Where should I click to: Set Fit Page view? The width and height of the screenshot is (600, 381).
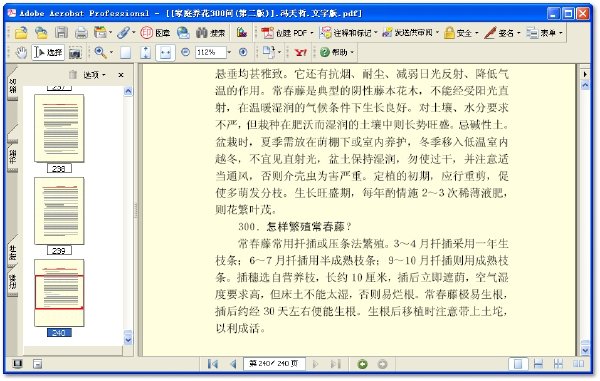pos(145,52)
